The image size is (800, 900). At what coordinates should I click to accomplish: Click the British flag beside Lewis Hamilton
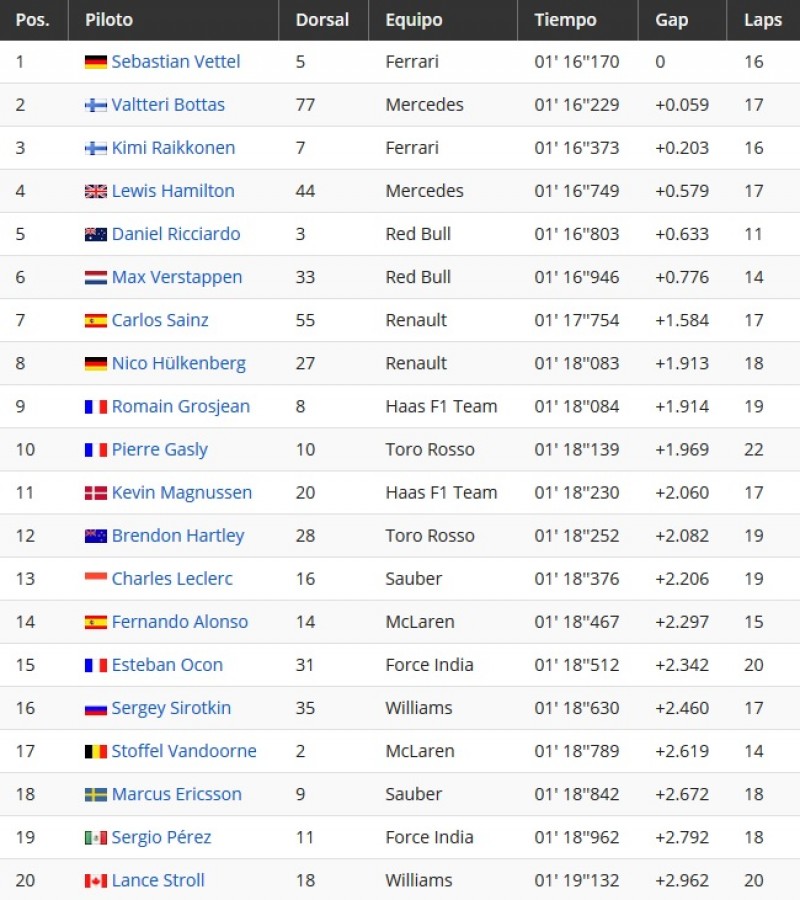pos(96,191)
